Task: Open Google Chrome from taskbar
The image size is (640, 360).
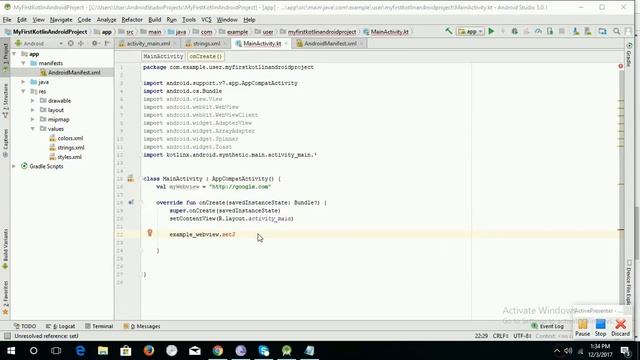Action: tap(218, 351)
